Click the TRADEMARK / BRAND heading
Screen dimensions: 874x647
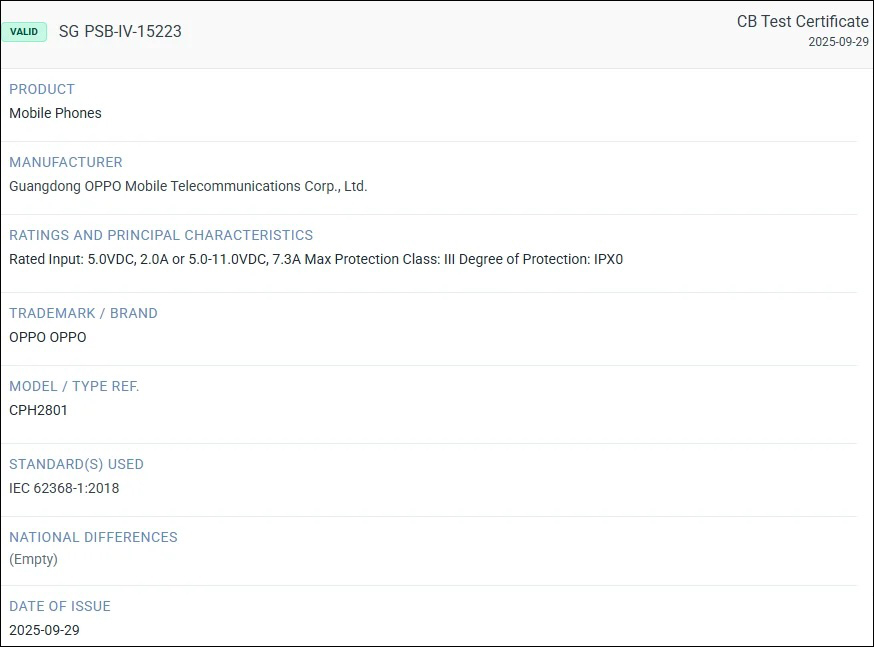pos(83,313)
